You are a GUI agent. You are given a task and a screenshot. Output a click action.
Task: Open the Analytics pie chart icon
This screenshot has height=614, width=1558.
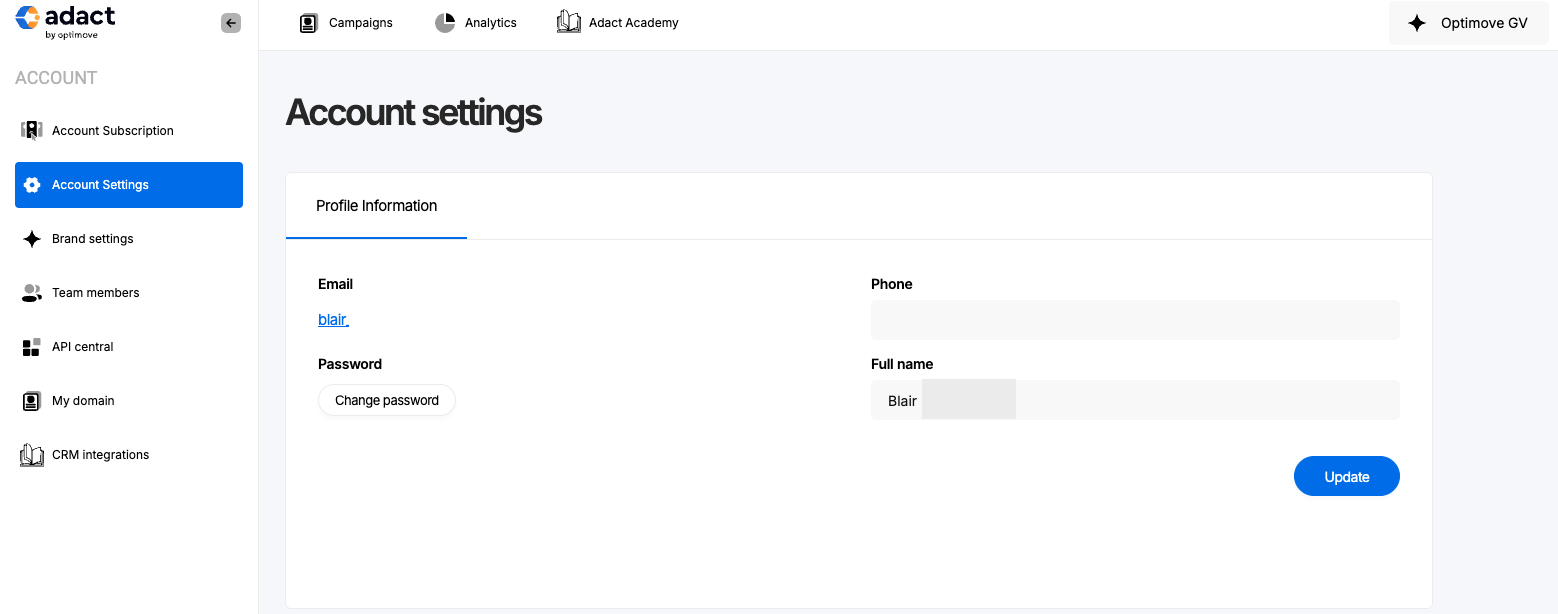point(443,22)
